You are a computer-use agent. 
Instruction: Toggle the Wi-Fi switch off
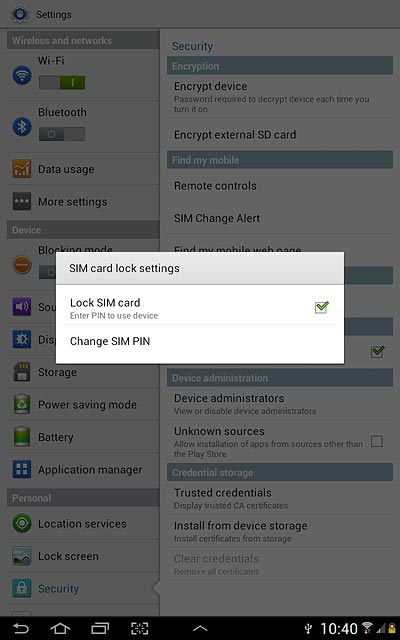tap(62, 83)
